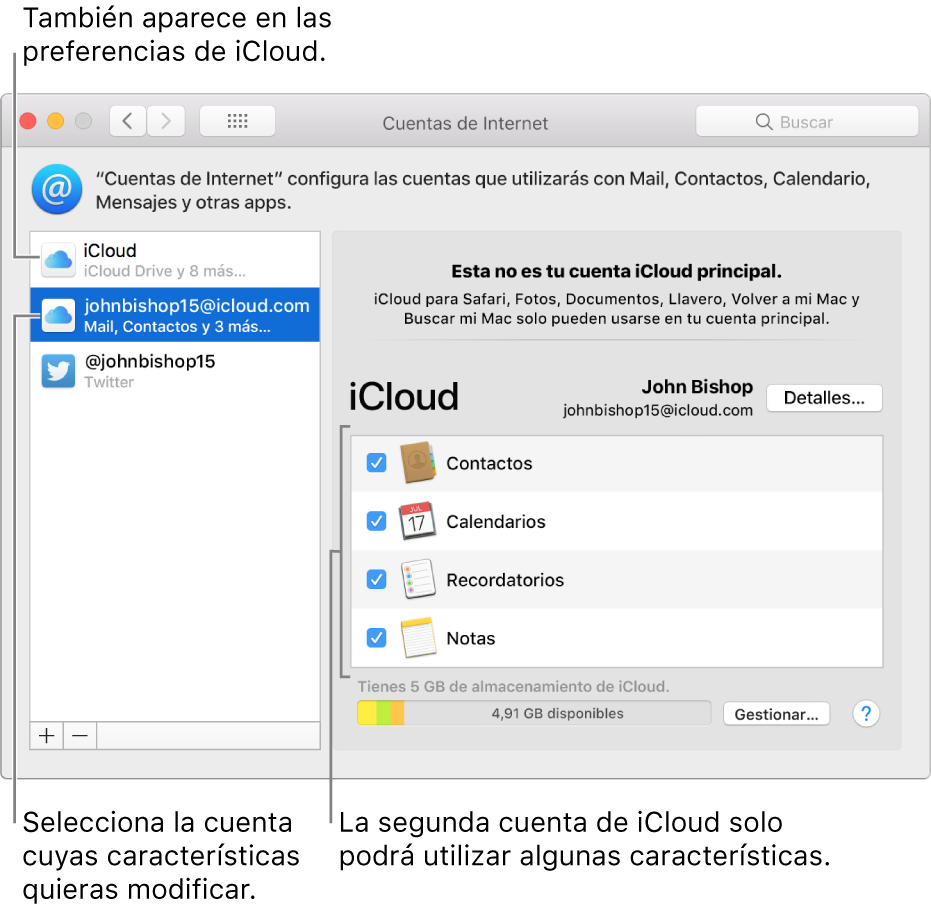Click the Calendarios app icon
This screenshot has width=931, height=907.
click(419, 521)
